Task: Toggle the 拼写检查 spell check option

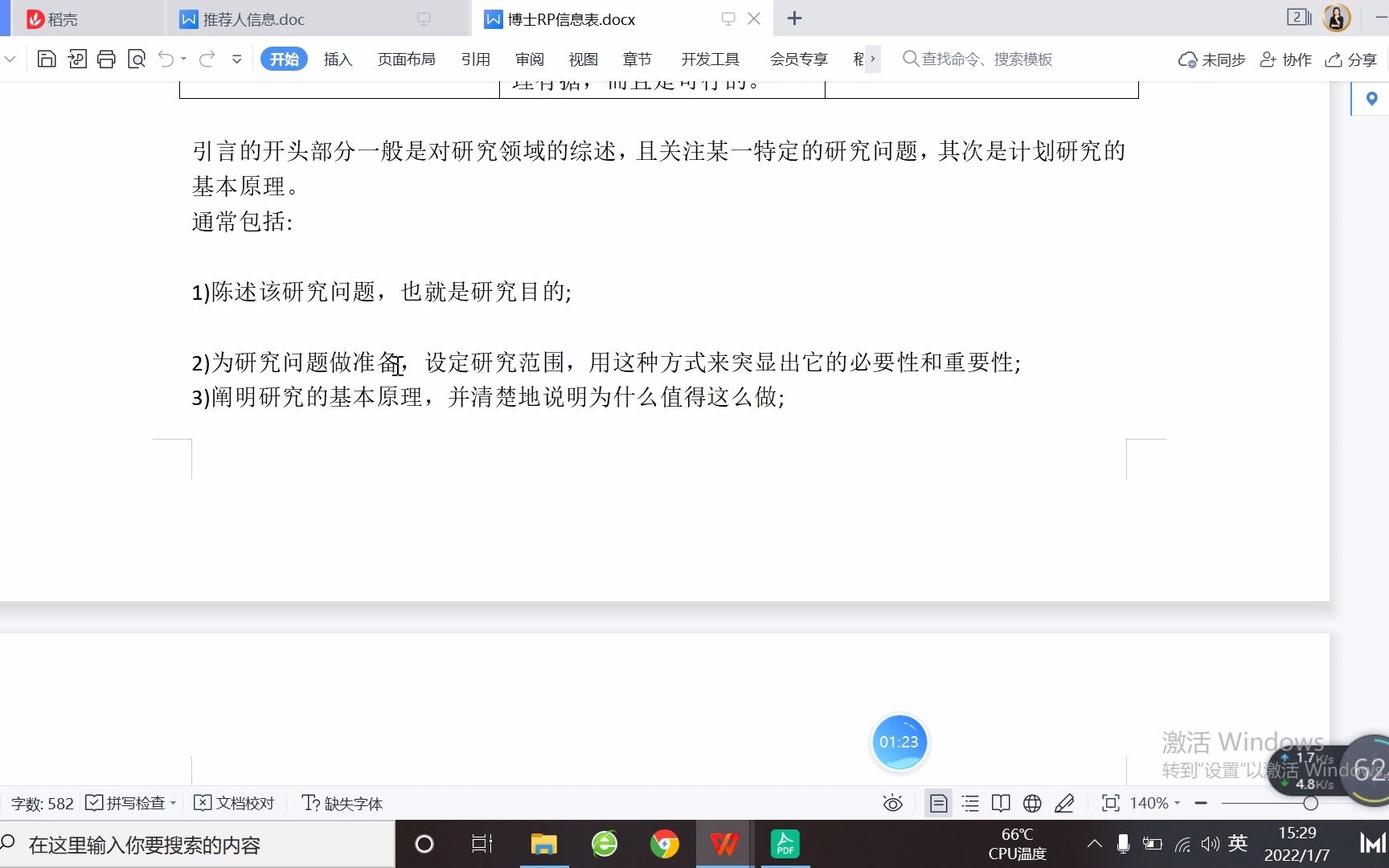Action: pyautogui.click(x=129, y=803)
